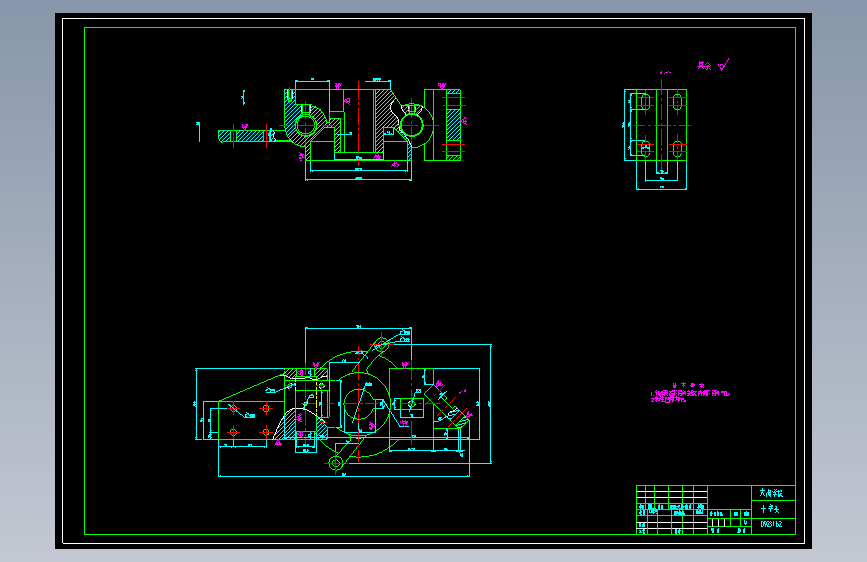Select the central circle in the plan view

(359, 404)
